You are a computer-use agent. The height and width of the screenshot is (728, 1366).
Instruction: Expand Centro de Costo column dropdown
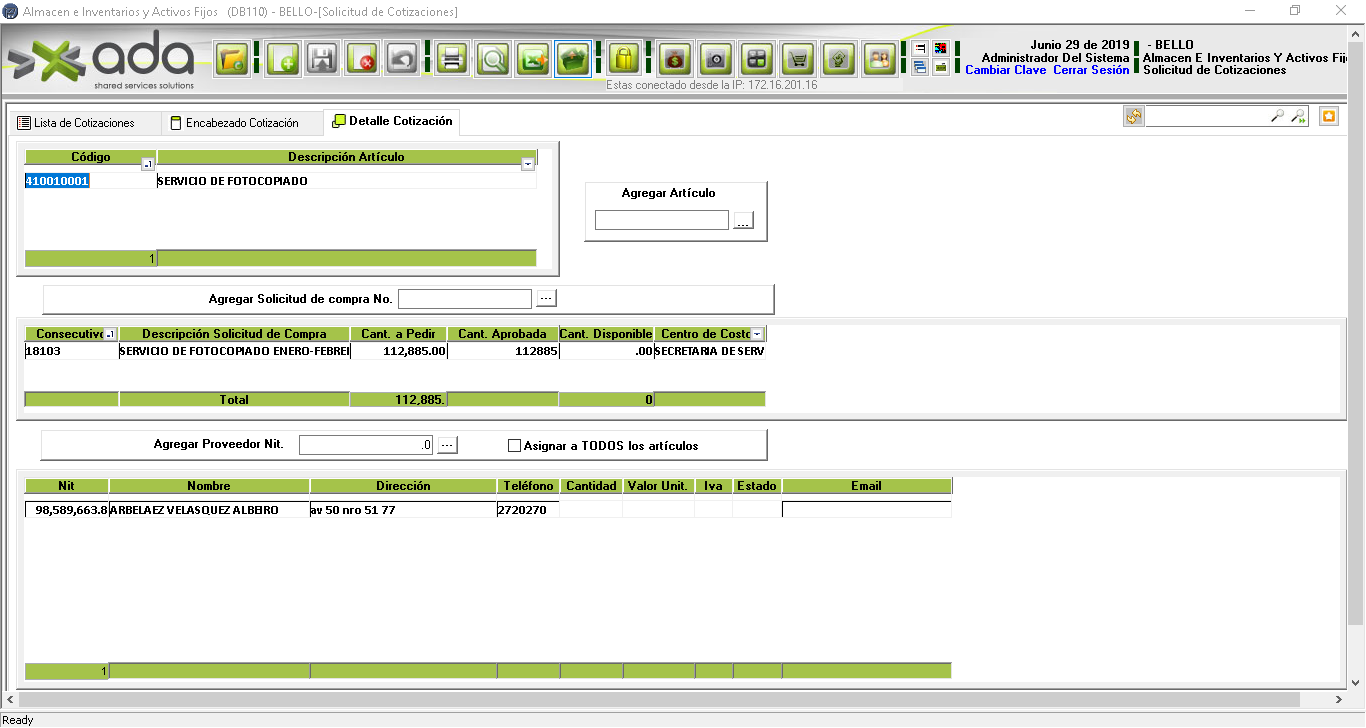[x=757, y=334]
